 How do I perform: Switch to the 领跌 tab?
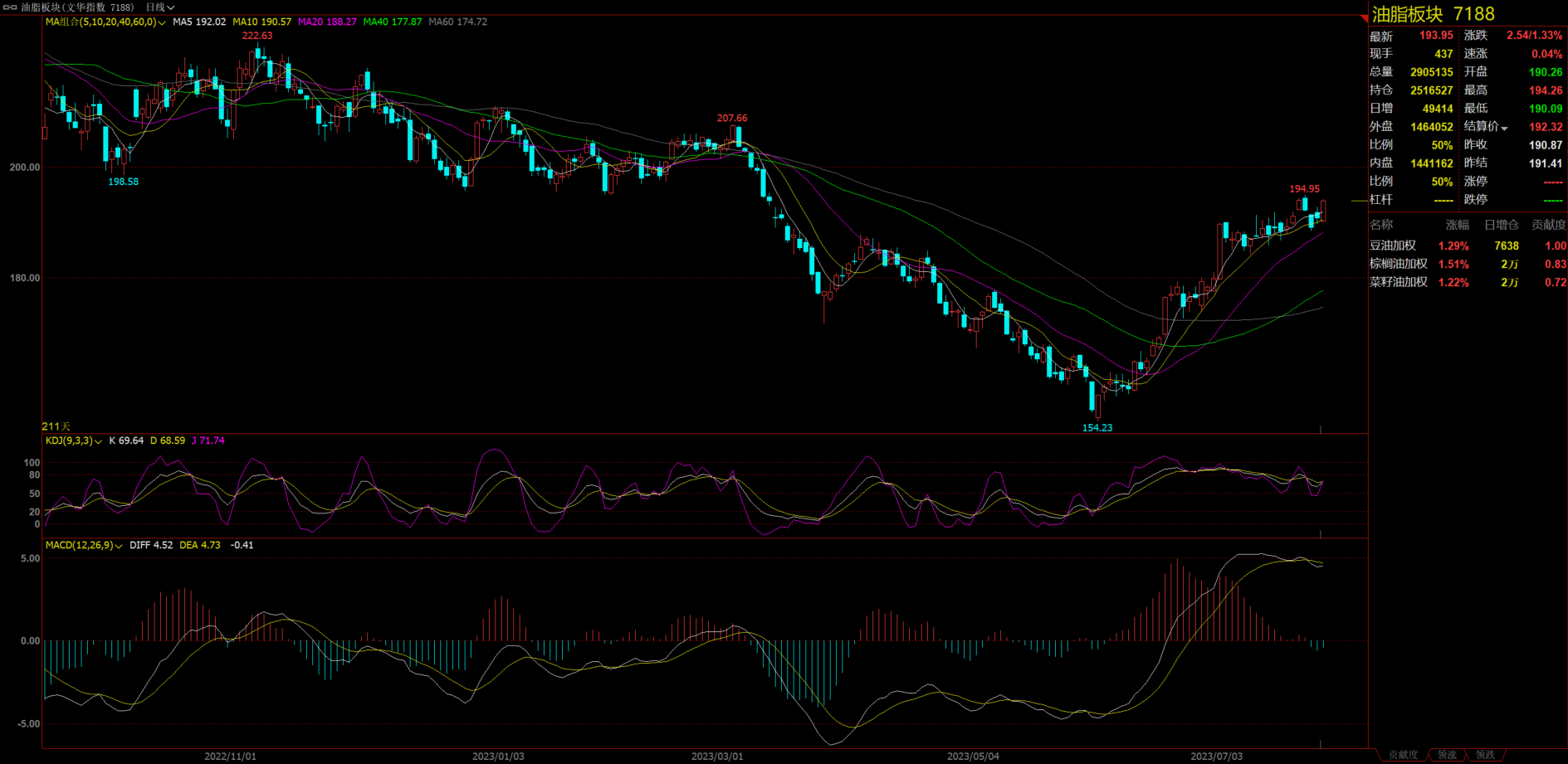click(x=1485, y=755)
